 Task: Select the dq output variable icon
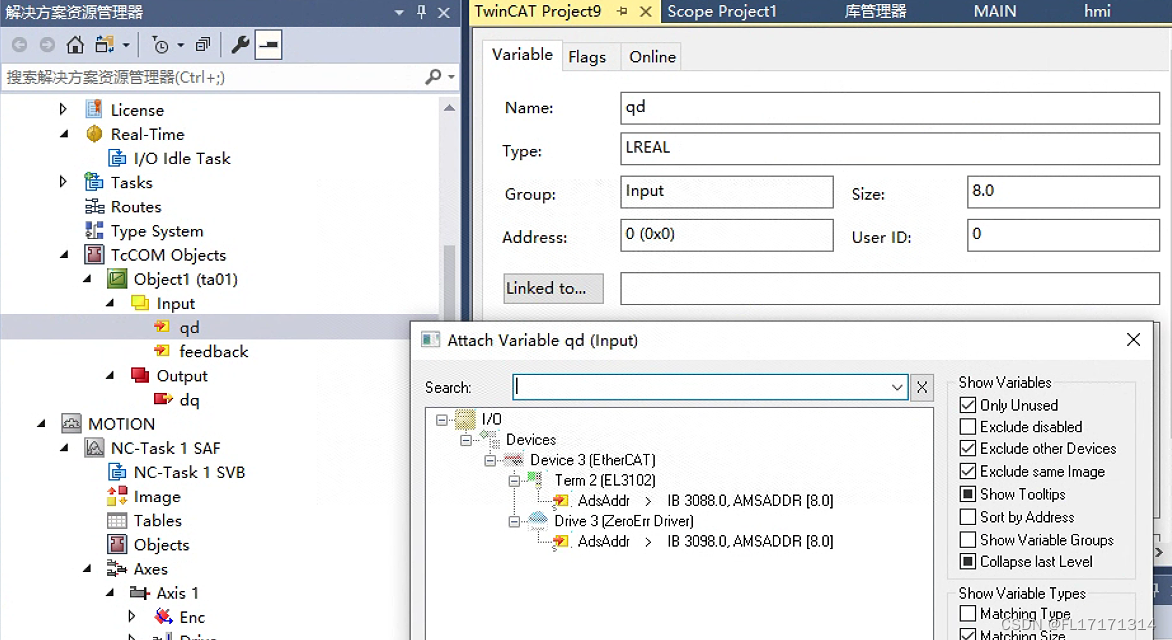pyautogui.click(x=163, y=399)
